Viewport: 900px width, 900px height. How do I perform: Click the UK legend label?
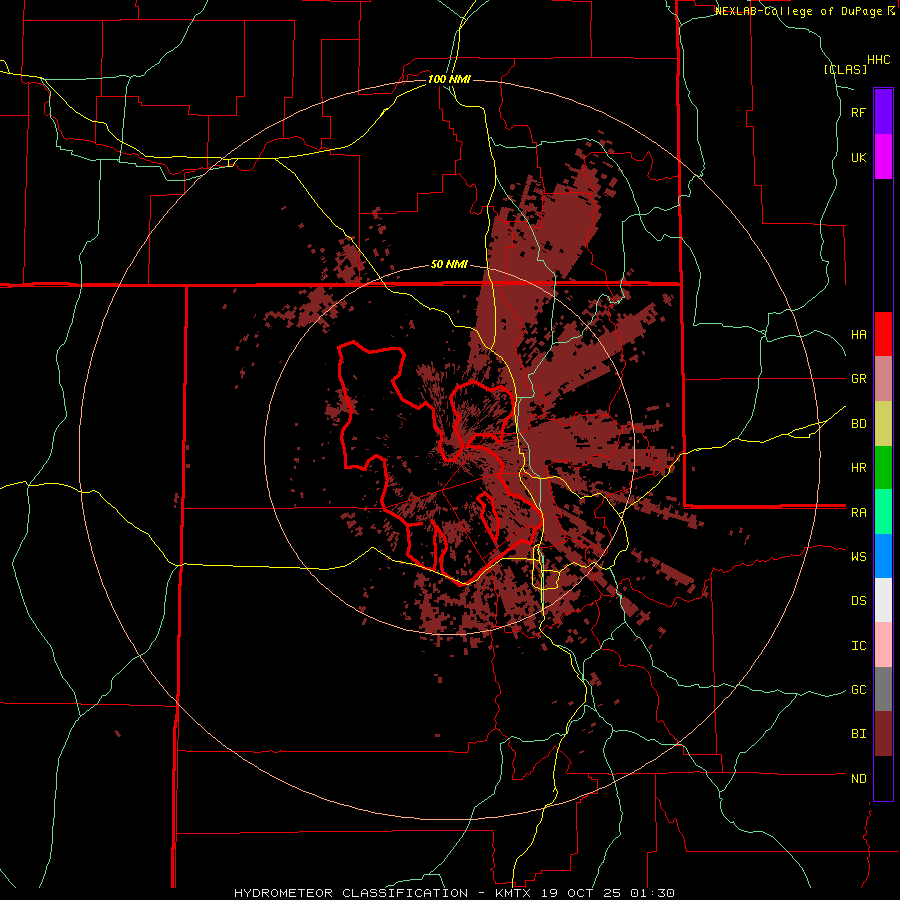click(859, 157)
